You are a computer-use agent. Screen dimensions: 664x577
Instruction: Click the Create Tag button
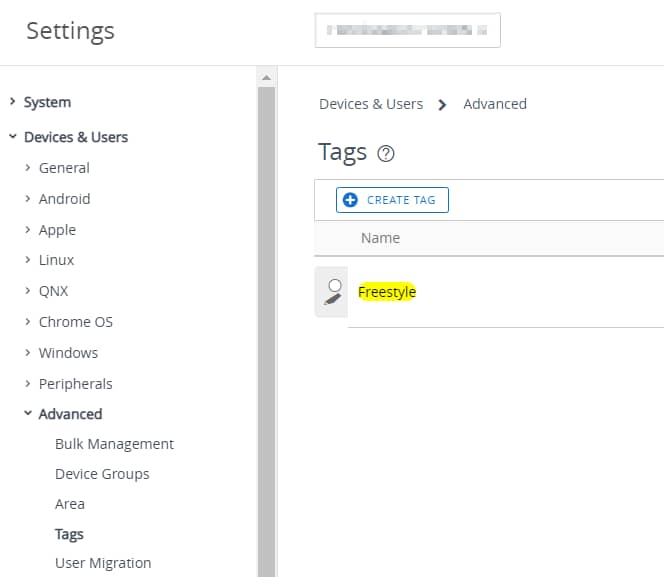(392, 200)
